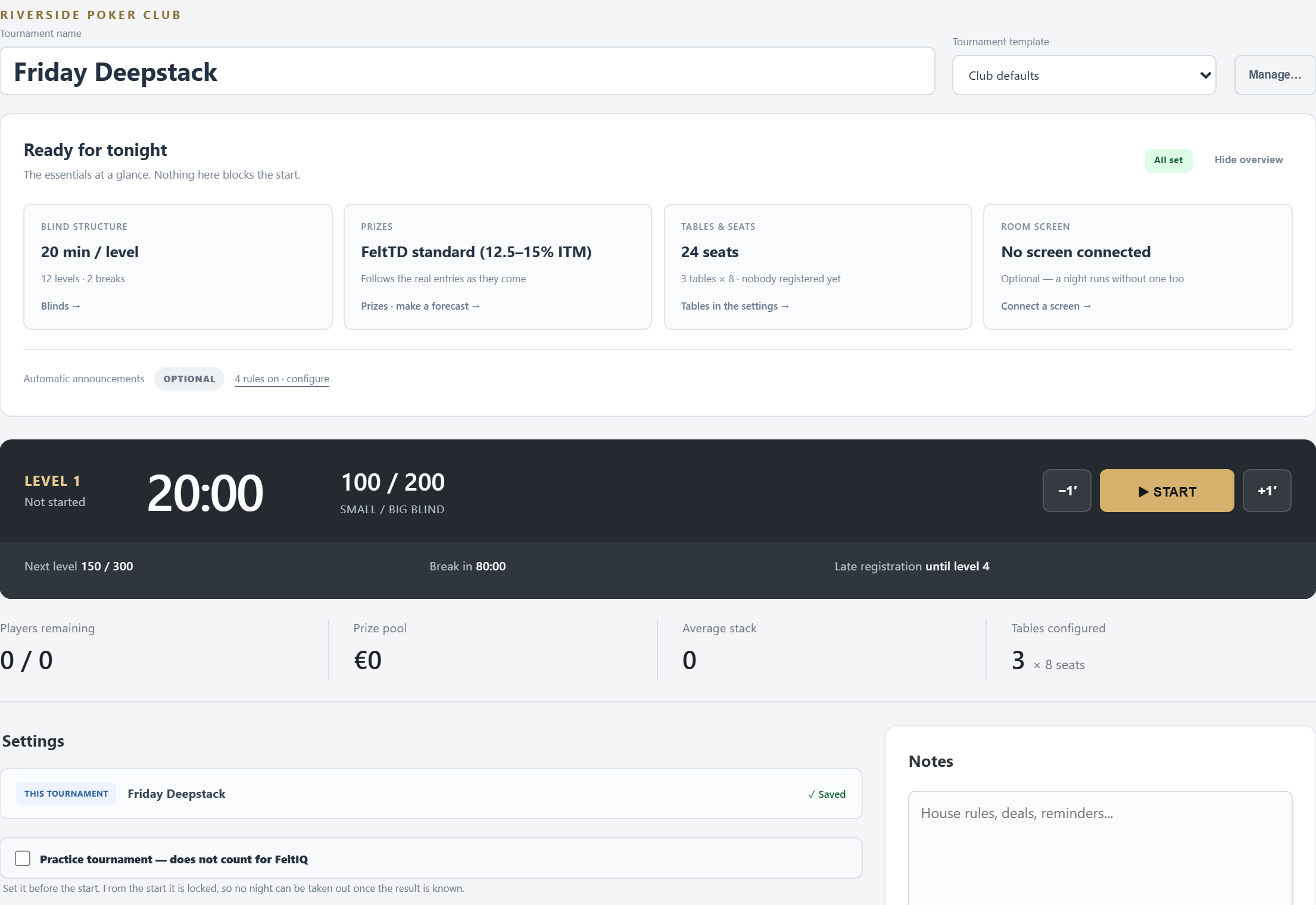Toggle the Practice tournament checkbox
This screenshot has width=1316, height=905.
(23, 858)
